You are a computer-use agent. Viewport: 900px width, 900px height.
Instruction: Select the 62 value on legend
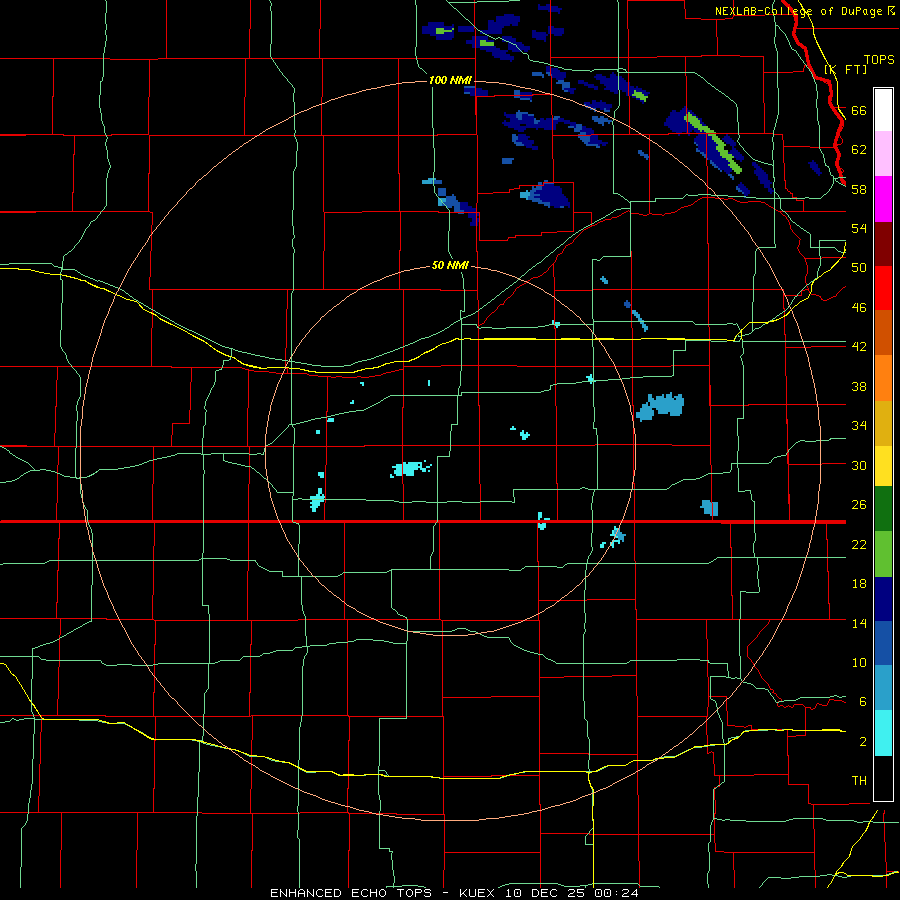pyautogui.click(x=859, y=150)
